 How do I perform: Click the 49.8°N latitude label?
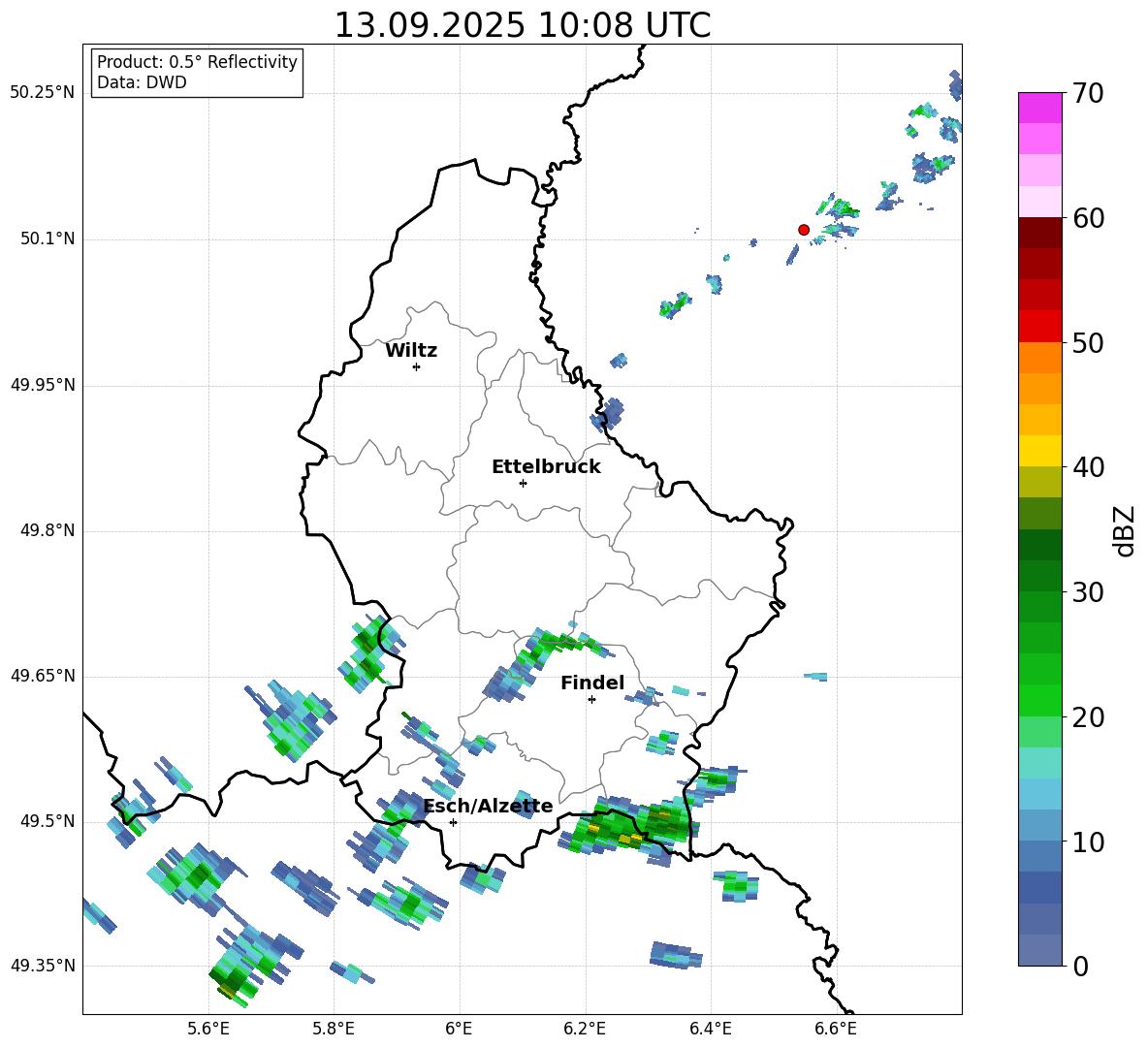(48, 530)
